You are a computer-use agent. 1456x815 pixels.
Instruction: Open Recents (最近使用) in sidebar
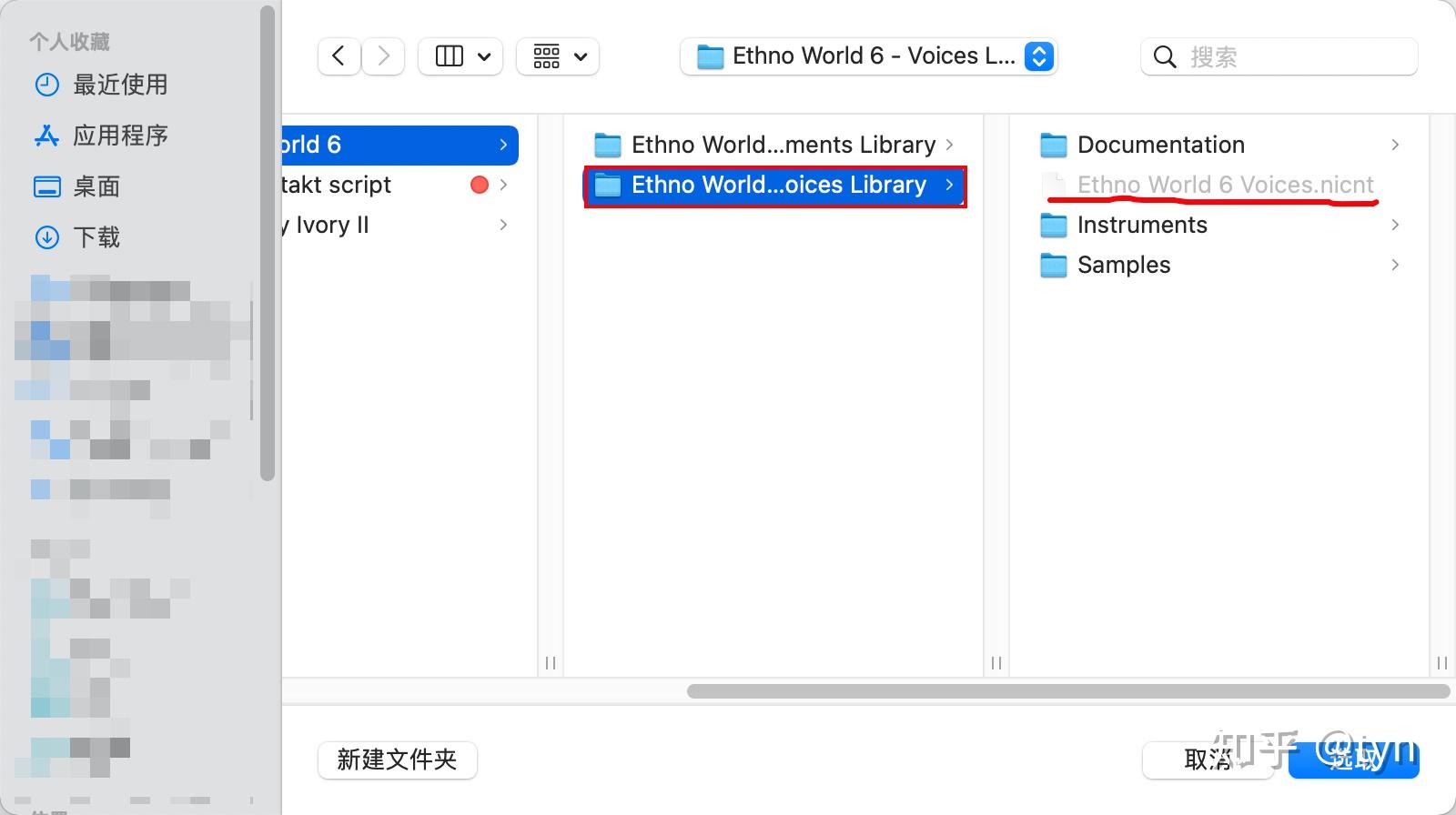point(120,85)
